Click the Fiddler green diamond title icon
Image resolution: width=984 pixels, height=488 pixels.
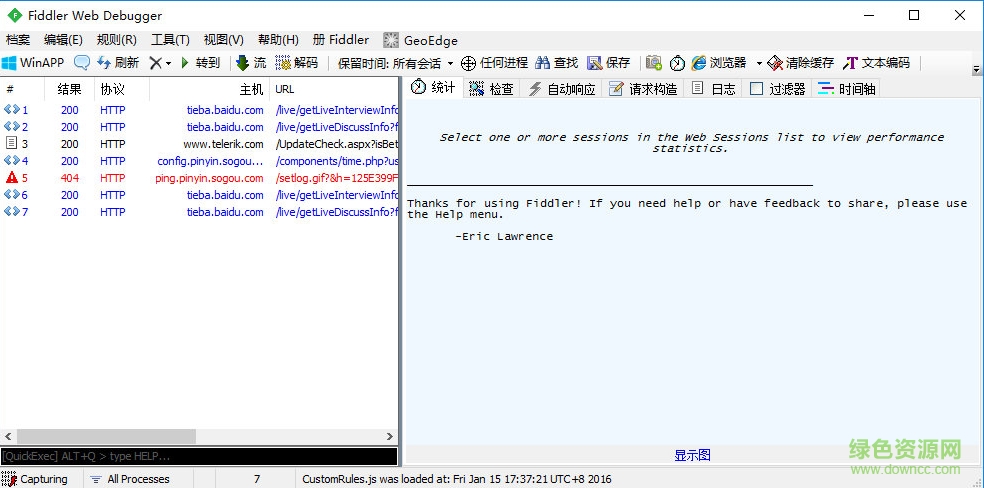tap(14, 16)
